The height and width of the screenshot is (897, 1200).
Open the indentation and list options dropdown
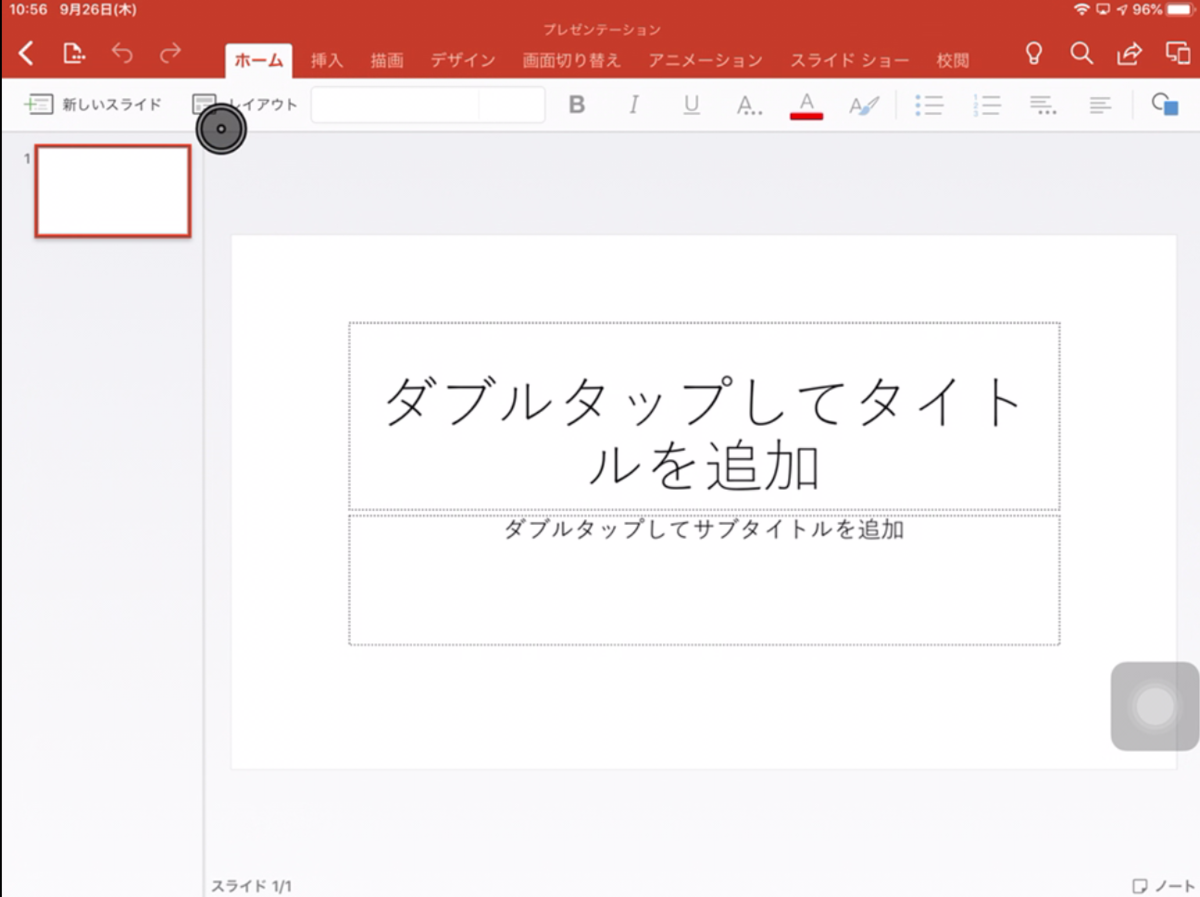coord(1042,105)
